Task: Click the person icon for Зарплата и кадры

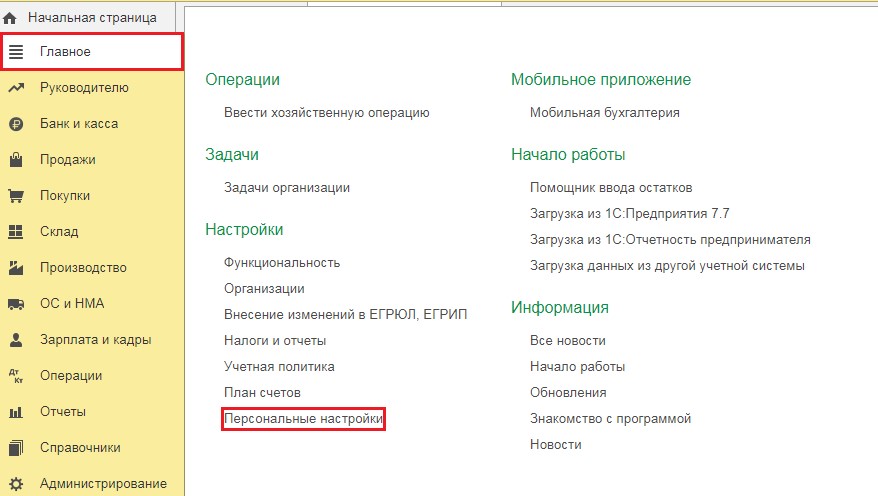Action: pyautogui.click(x=16, y=340)
